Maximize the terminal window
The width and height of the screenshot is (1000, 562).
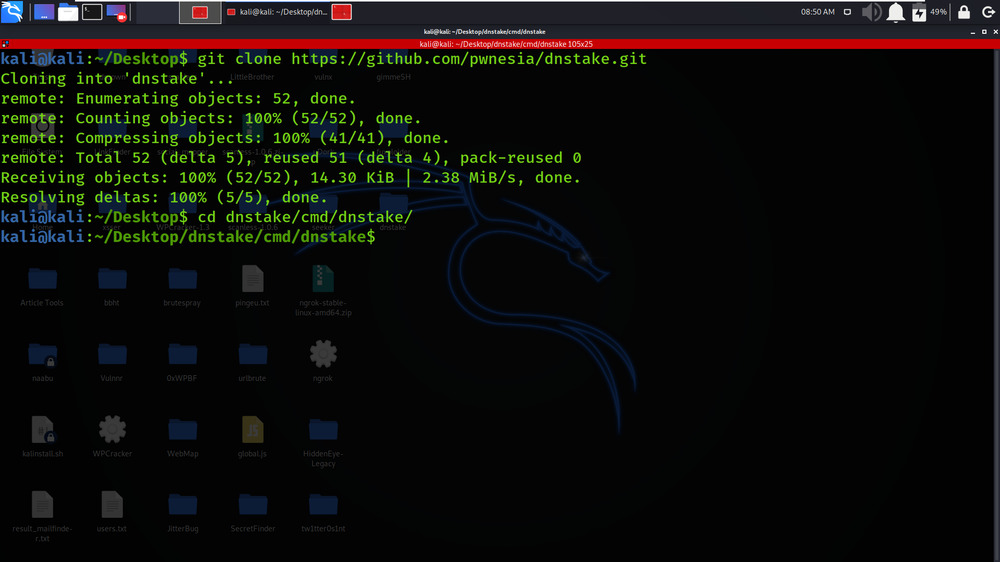coord(984,31)
